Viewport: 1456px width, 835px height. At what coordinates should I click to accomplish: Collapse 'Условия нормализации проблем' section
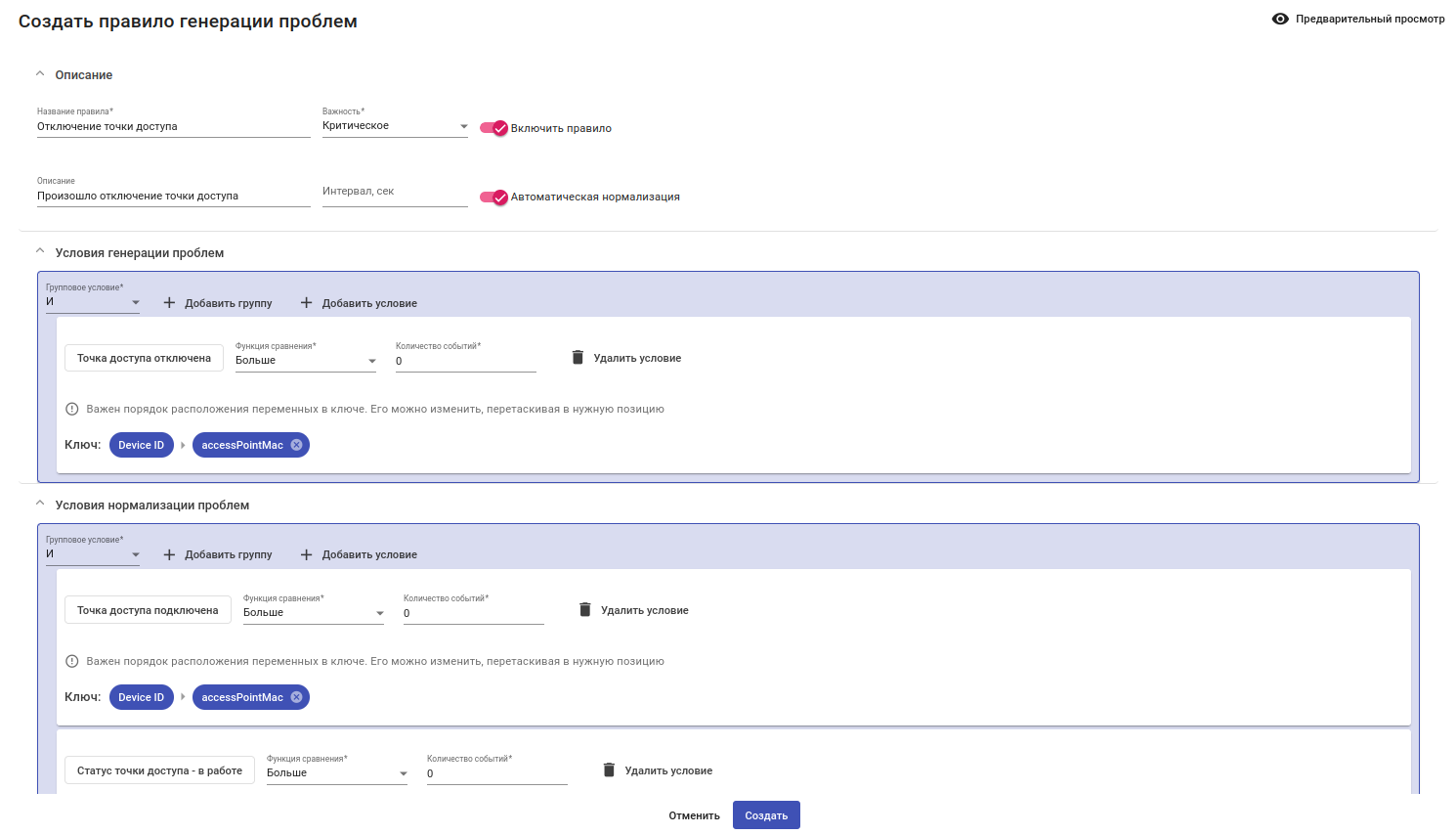pyautogui.click(x=40, y=505)
